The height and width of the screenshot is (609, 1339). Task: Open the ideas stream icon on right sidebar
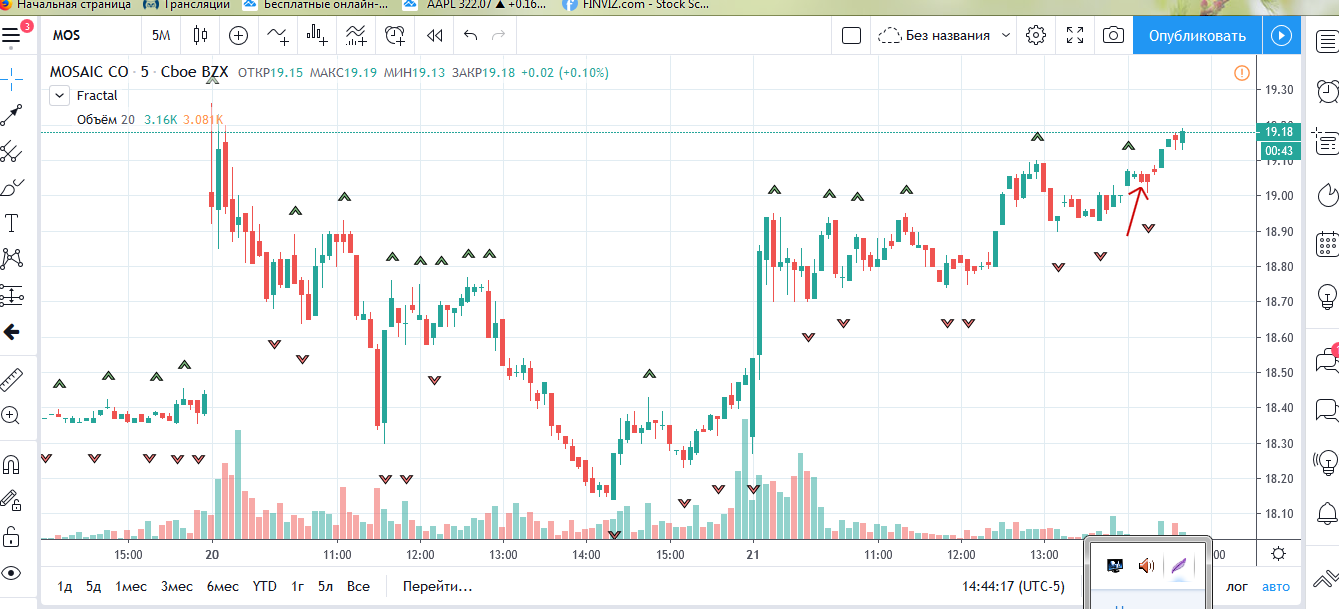click(x=1327, y=461)
